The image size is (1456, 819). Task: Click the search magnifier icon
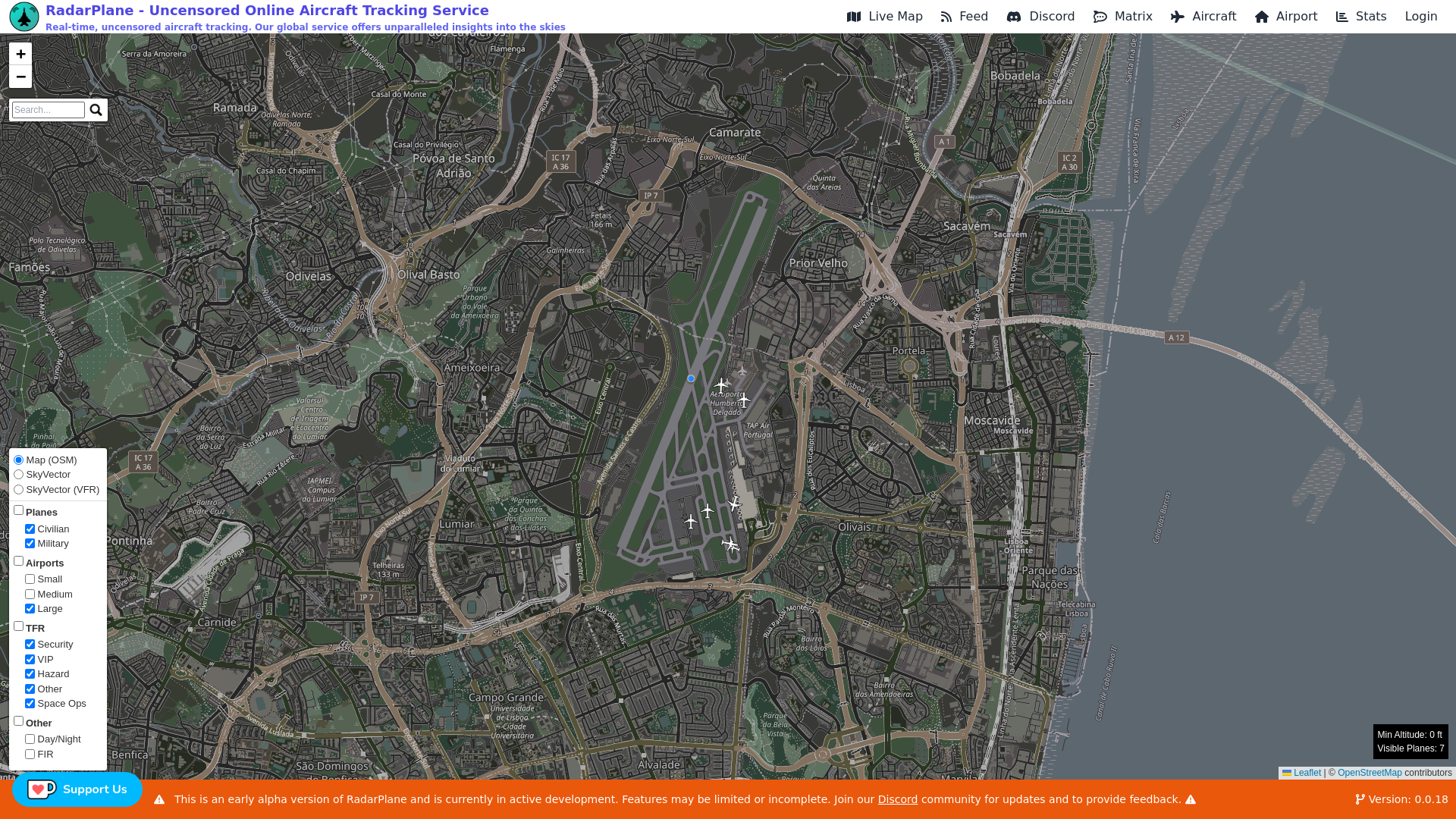point(96,110)
